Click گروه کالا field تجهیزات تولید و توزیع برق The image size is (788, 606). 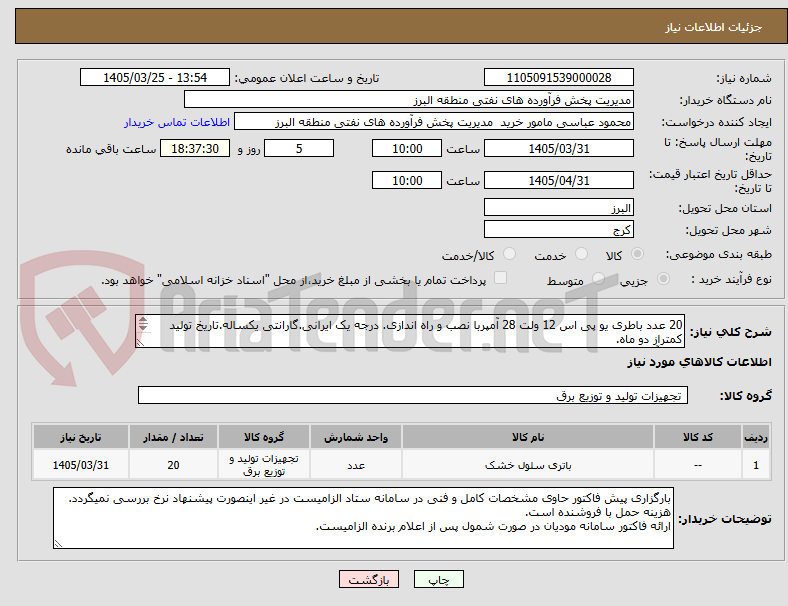413,395
